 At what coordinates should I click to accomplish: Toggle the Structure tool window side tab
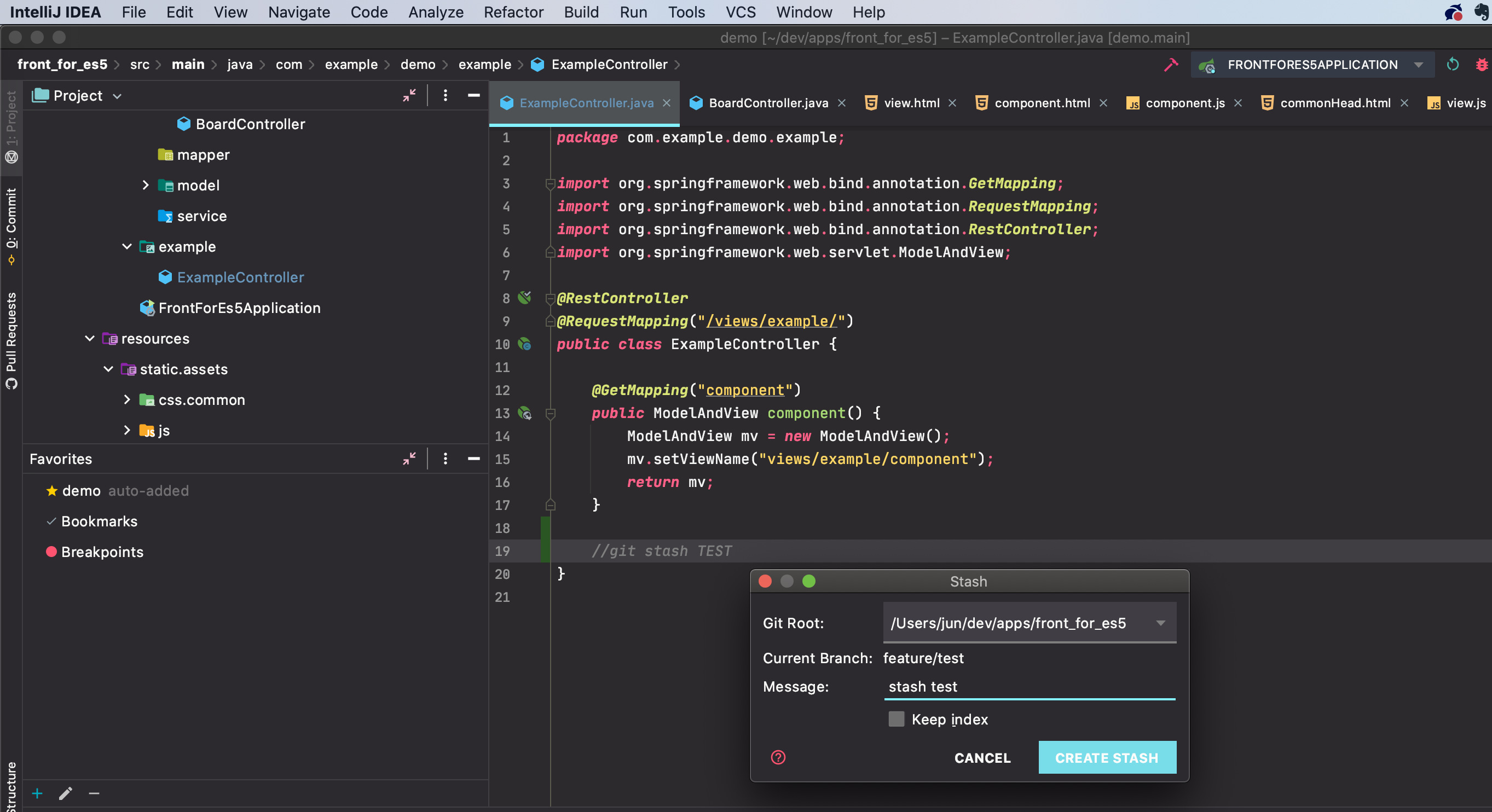11,786
